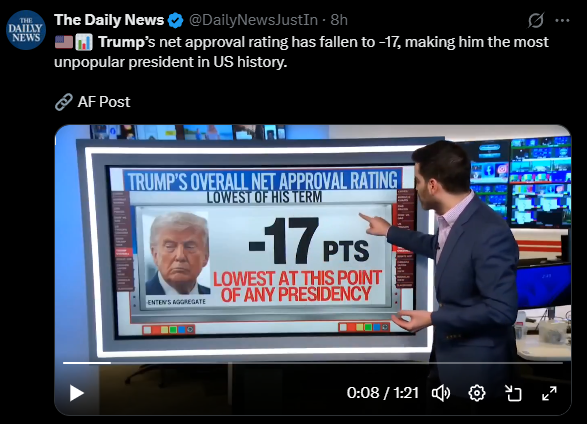Click the bold Trump text in post
Image resolution: width=587 pixels, height=424 pixels.
tap(121, 42)
